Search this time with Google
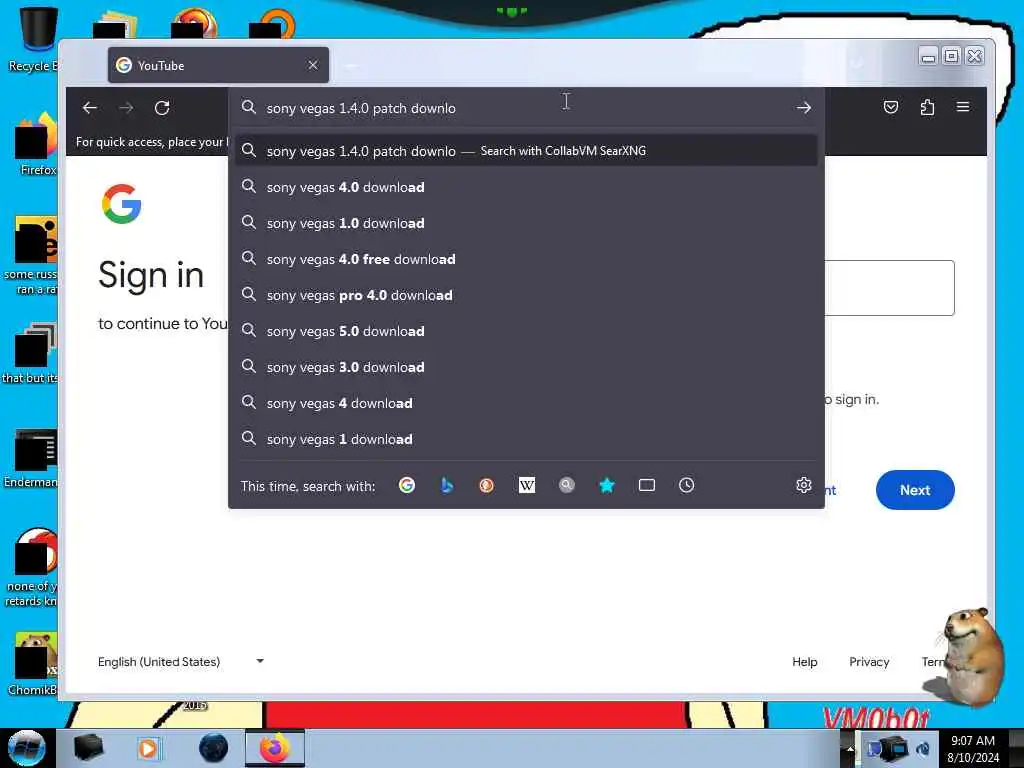This screenshot has width=1024, height=768. tap(407, 485)
